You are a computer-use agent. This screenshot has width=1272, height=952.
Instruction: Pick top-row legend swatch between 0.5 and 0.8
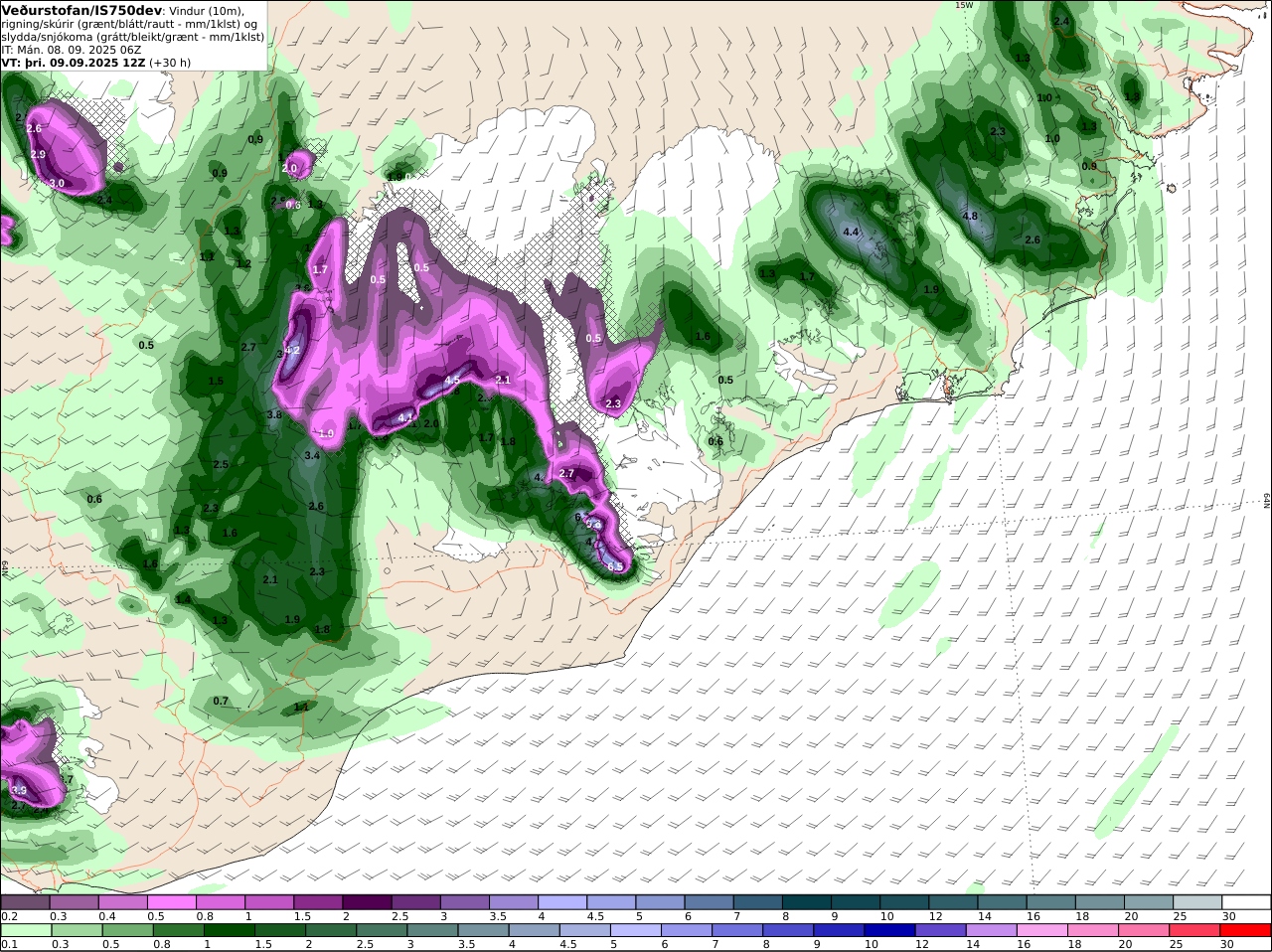pos(171,902)
